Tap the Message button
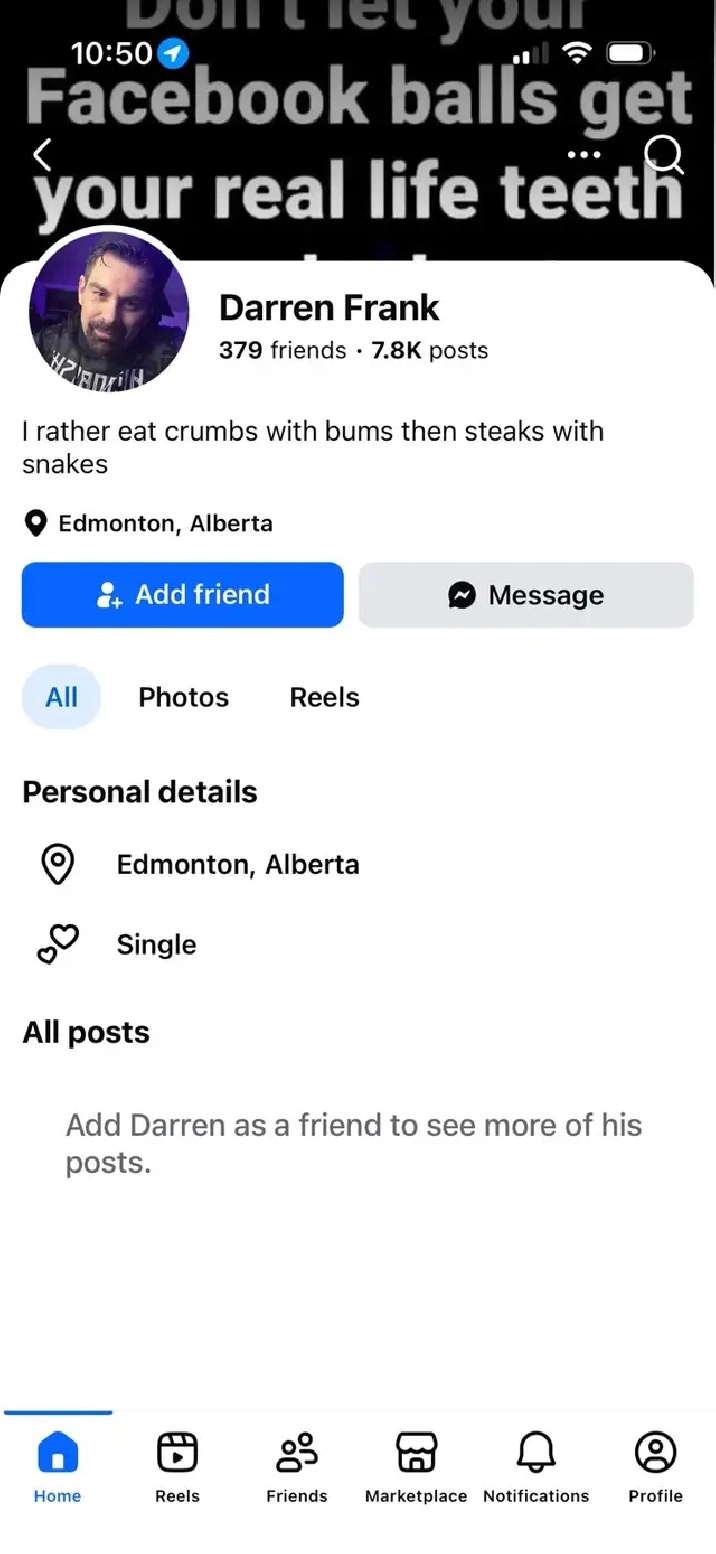The width and height of the screenshot is (716, 1554). [x=526, y=595]
